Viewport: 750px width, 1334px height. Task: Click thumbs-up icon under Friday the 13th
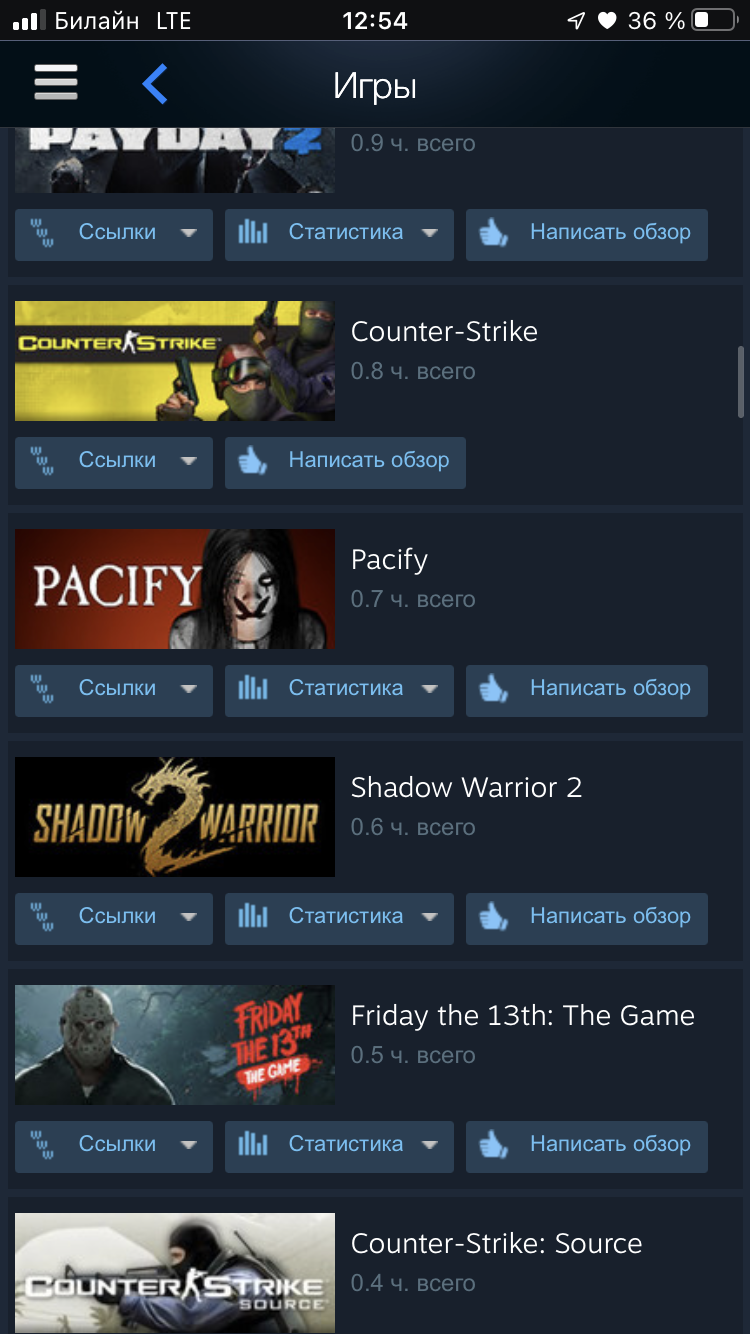point(494,1145)
